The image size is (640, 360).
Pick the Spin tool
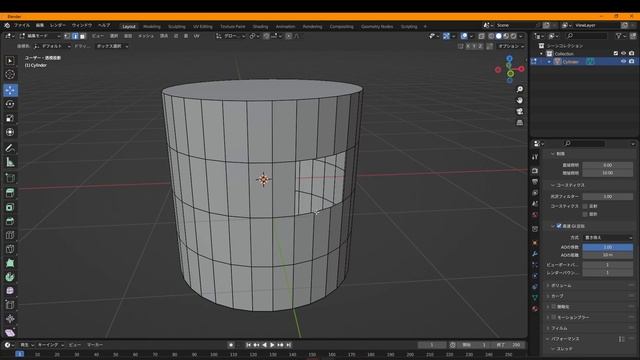[x=10, y=277]
